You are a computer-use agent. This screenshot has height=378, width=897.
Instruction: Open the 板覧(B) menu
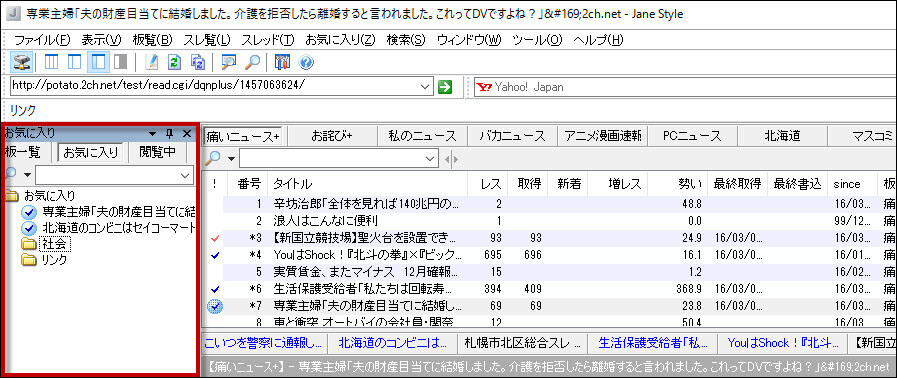pyautogui.click(x=152, y=39)
